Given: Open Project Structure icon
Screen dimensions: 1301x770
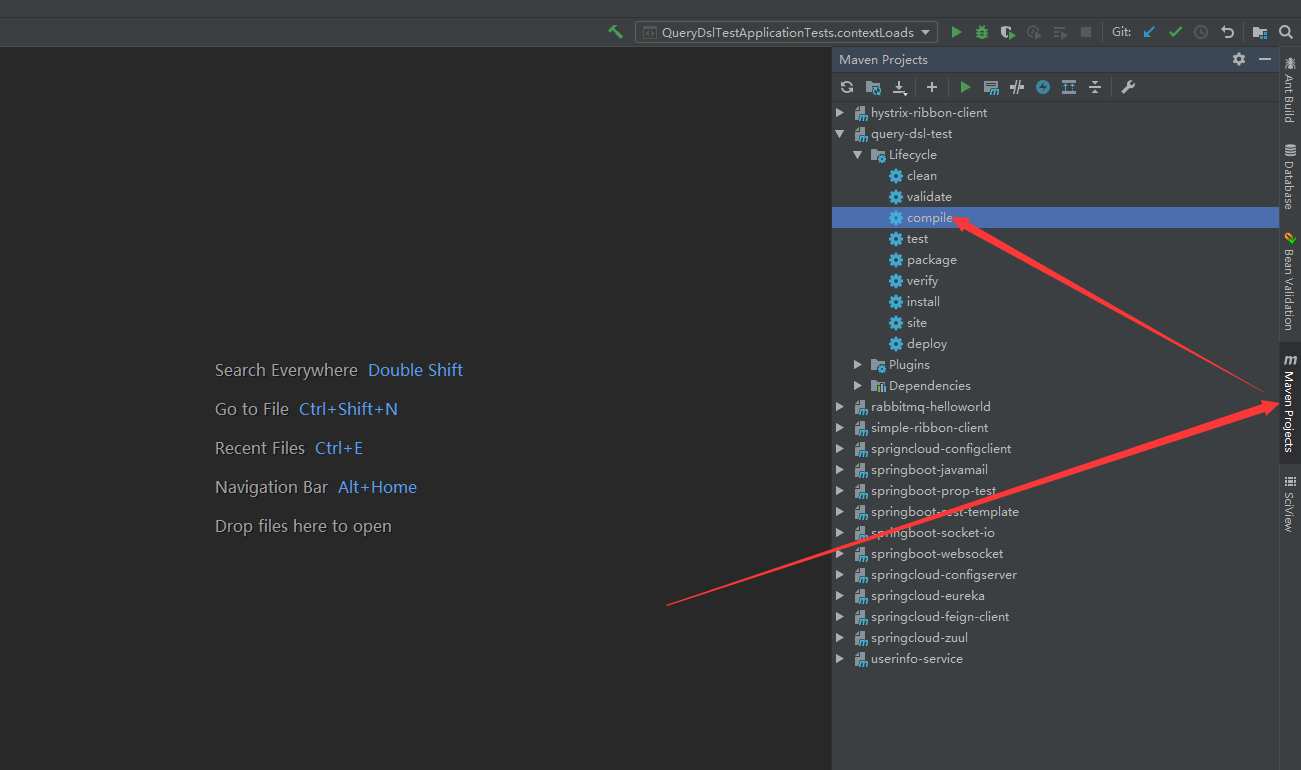Looking at the screenshot, I should pos(1260,32).
